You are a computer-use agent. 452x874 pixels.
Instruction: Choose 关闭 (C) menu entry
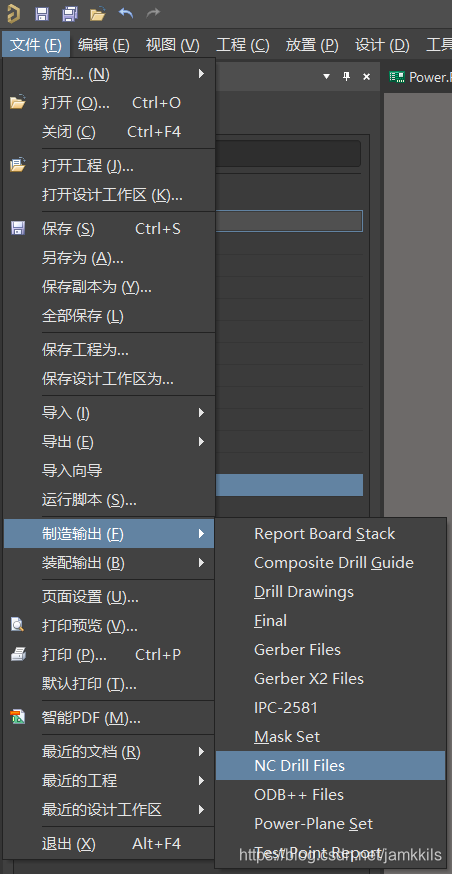coord(109,132)
